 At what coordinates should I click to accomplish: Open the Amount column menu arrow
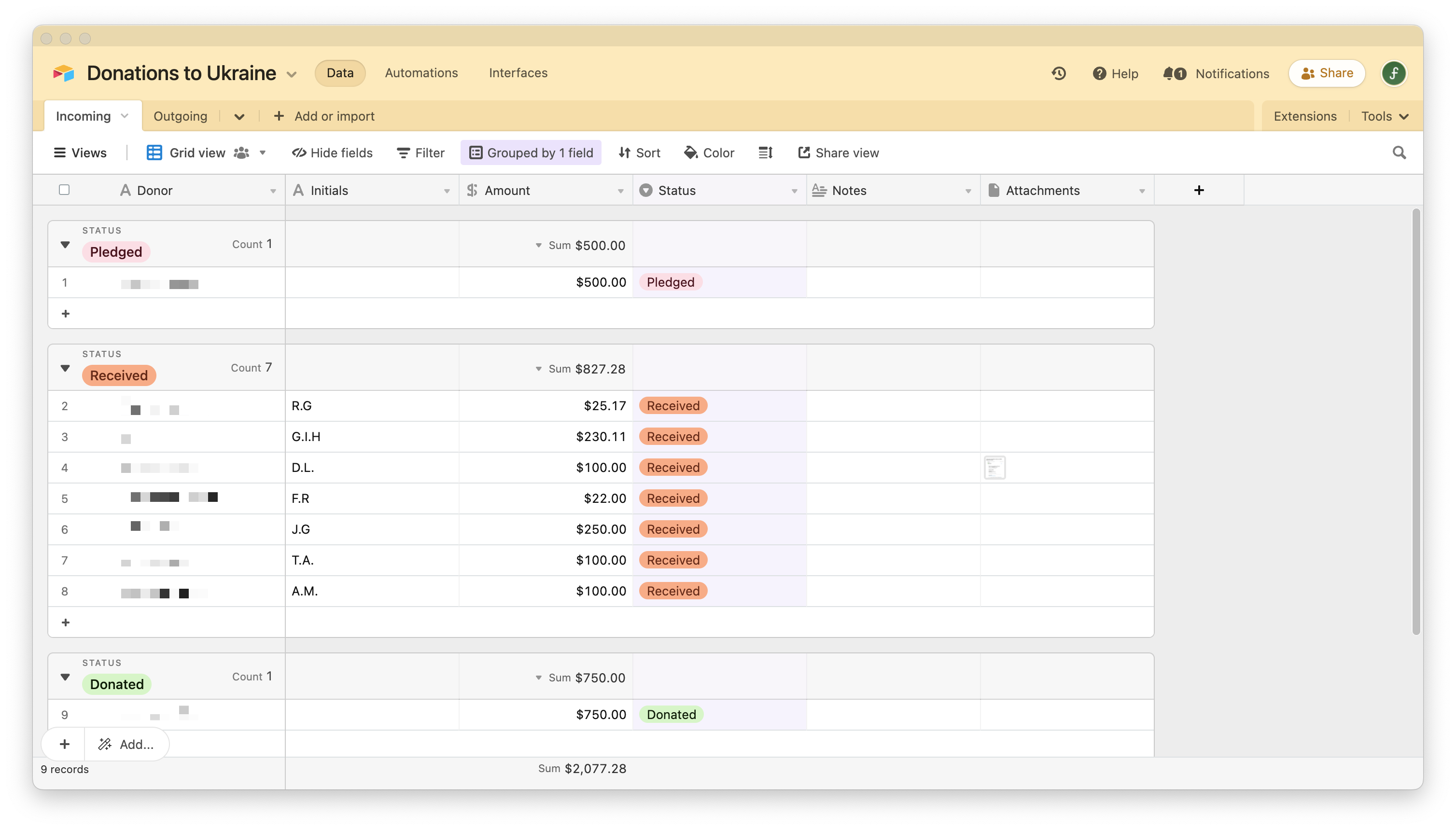tap(620, 191)
